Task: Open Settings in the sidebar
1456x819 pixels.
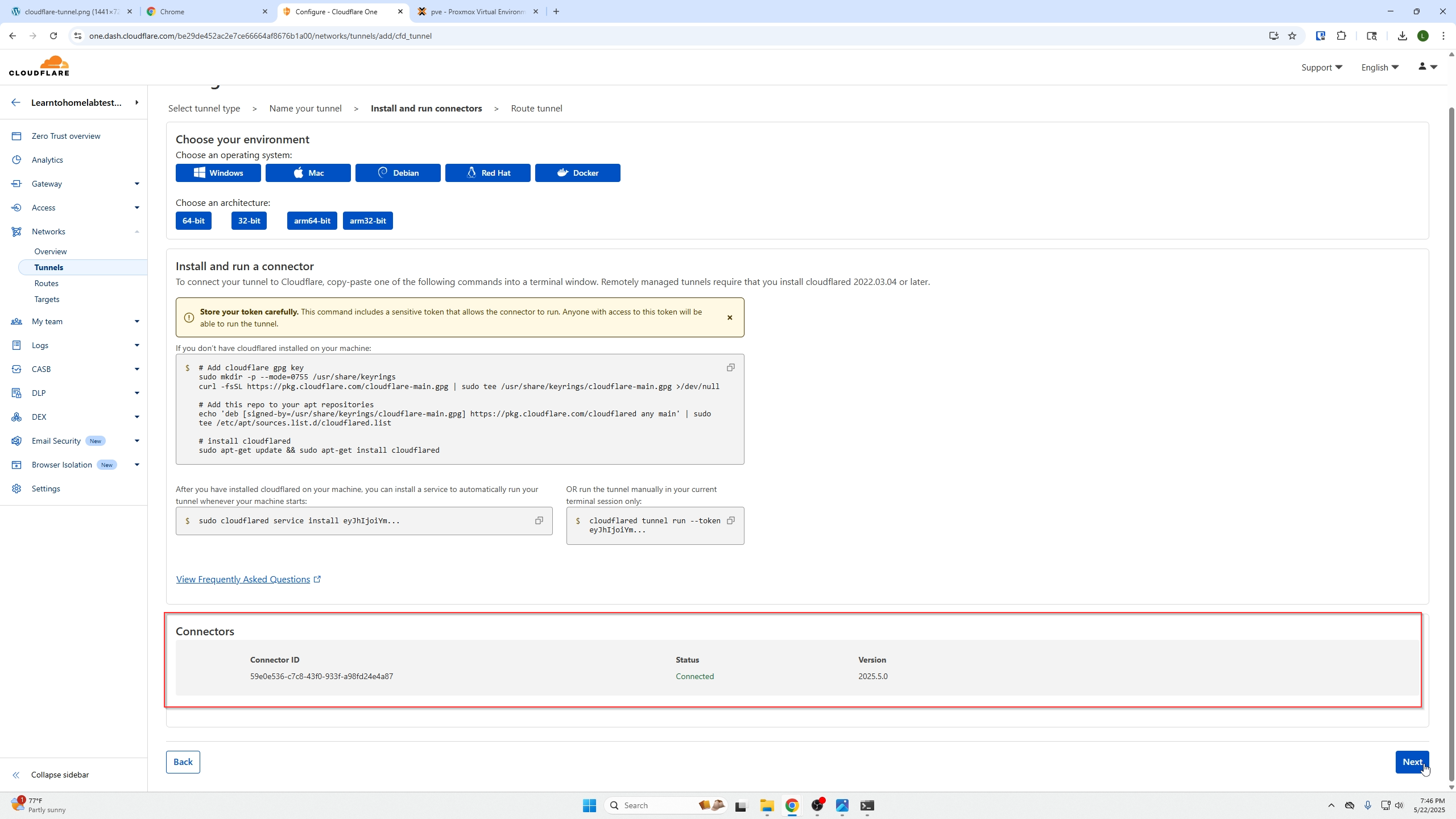Action: coord(45,489)
